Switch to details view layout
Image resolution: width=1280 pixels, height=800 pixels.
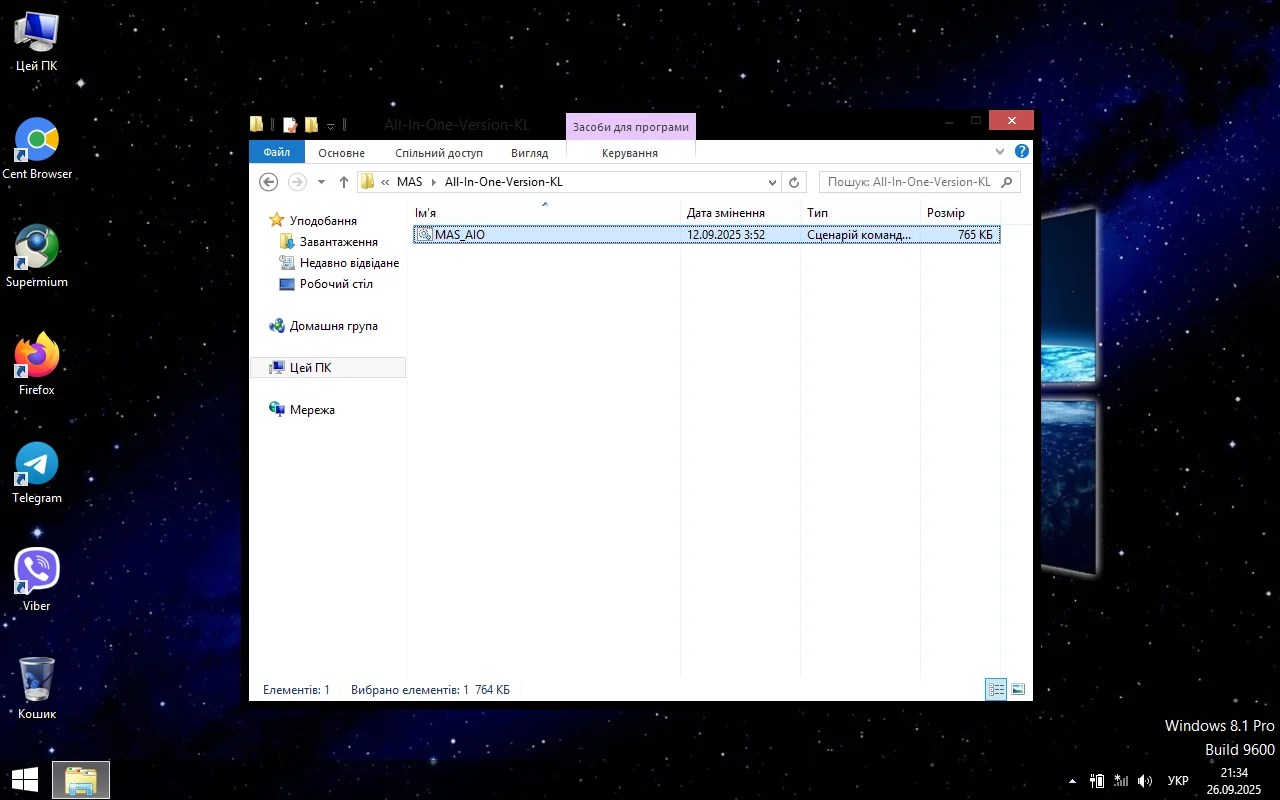pos(995,689)
